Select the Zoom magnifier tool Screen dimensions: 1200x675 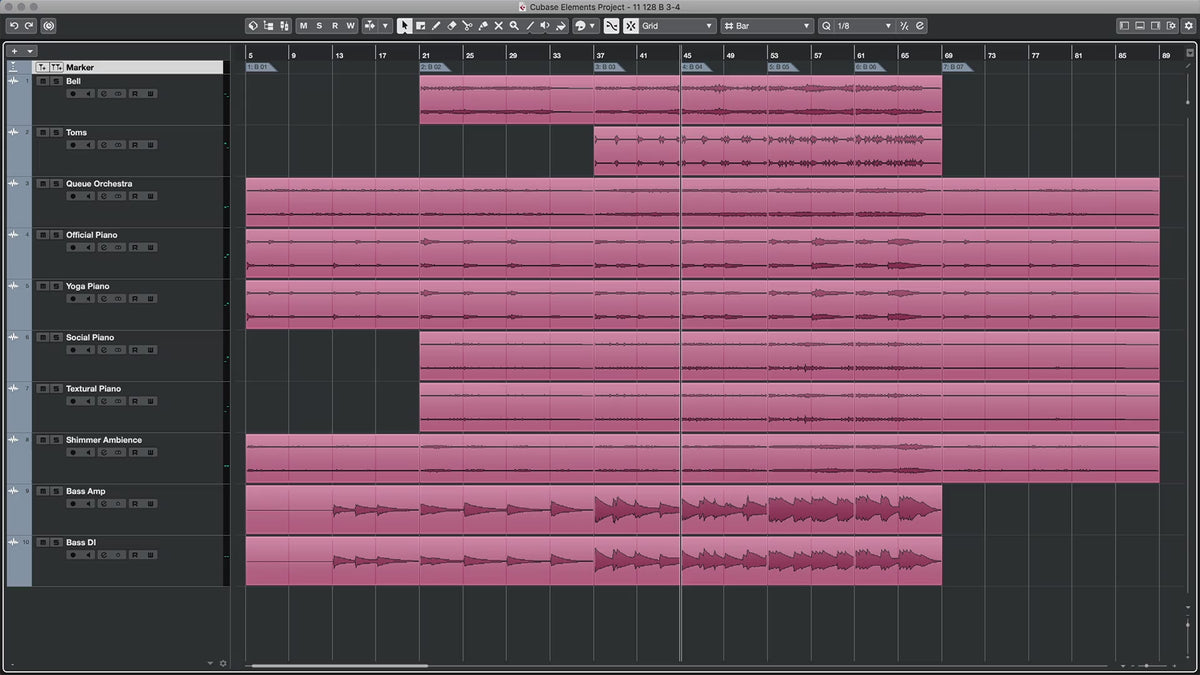pos(514,26)
